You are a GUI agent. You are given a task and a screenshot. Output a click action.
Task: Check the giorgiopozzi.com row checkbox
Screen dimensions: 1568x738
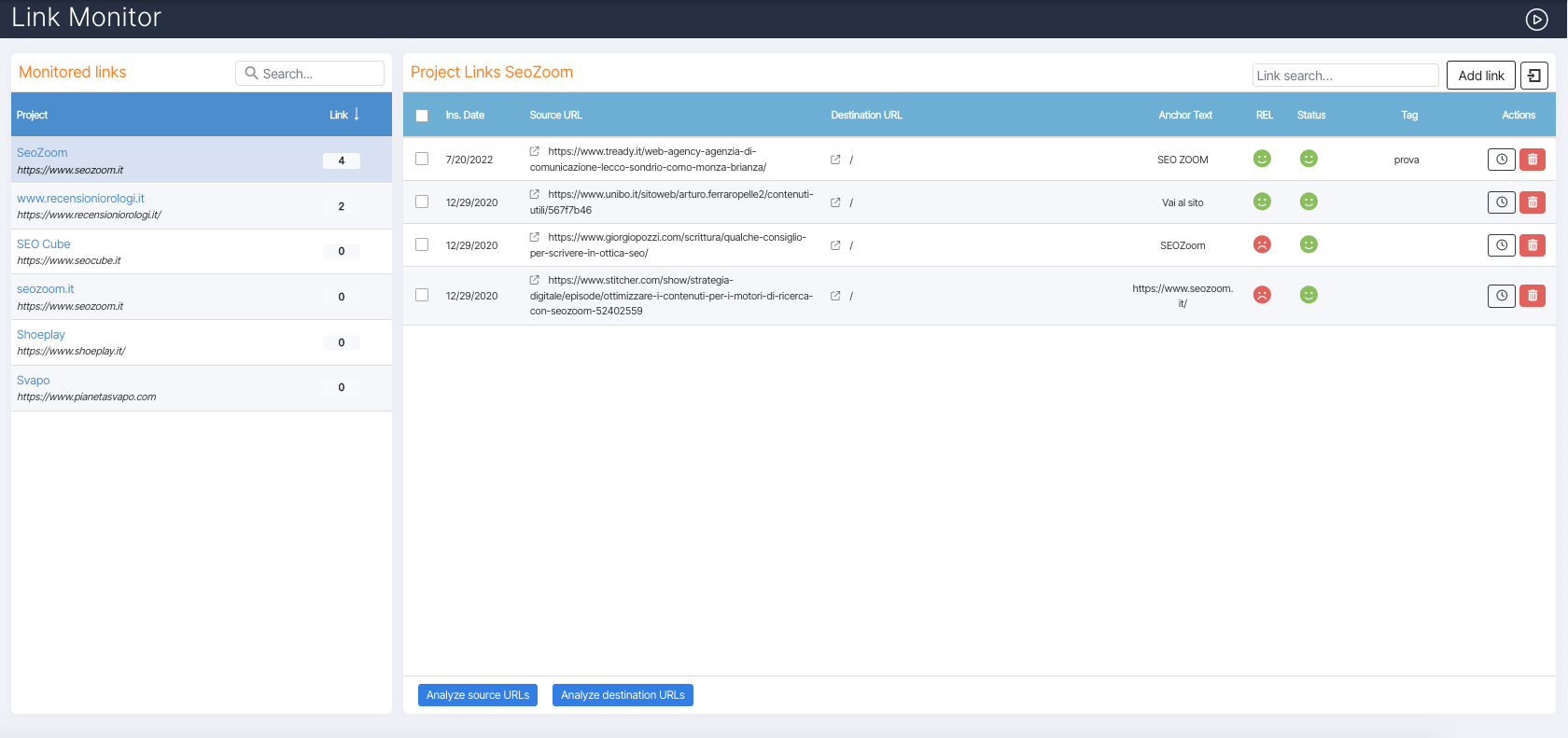point(422,244)
